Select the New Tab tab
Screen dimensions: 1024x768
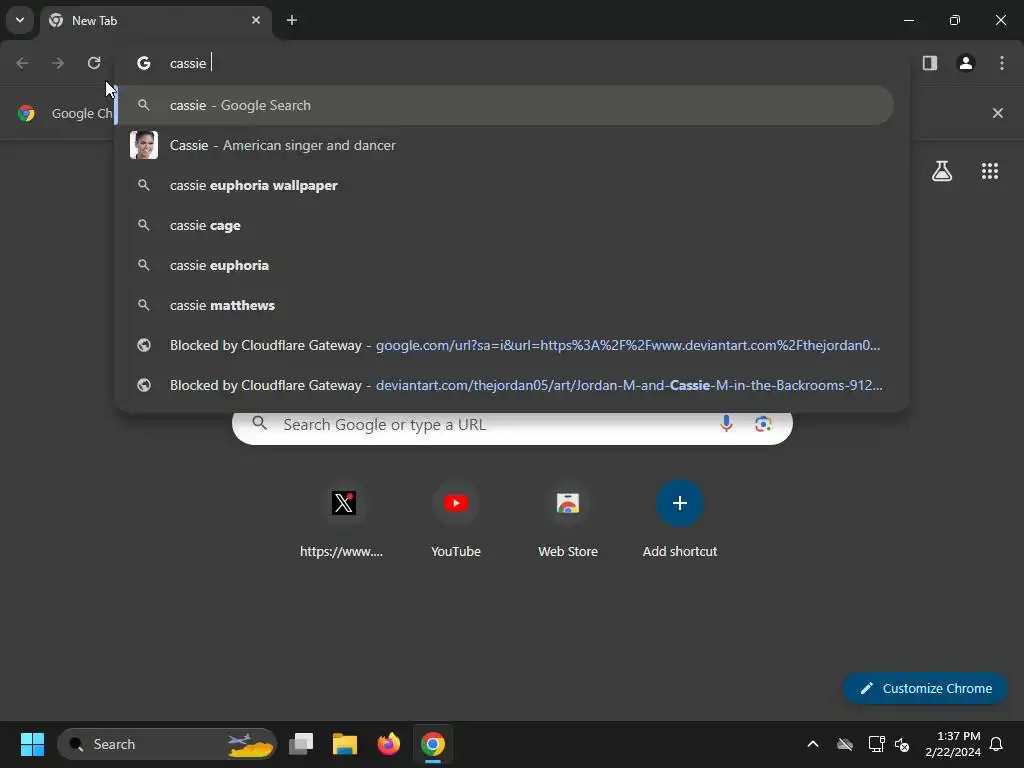[157, 21]
